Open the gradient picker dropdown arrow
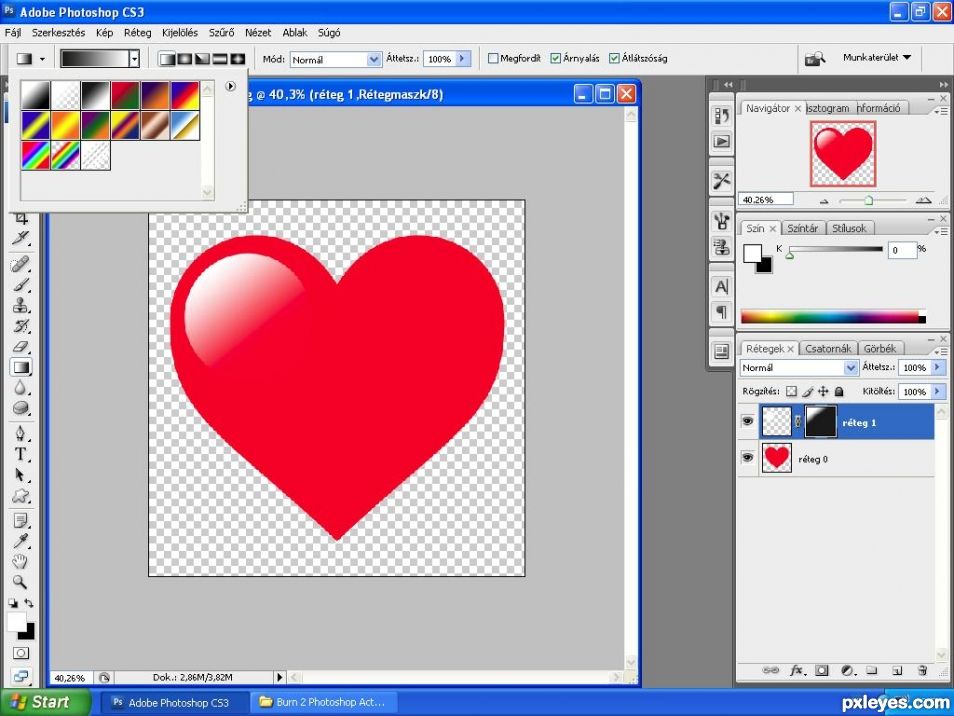Viewport: 954px width, 716px height. tap(134, 58)
